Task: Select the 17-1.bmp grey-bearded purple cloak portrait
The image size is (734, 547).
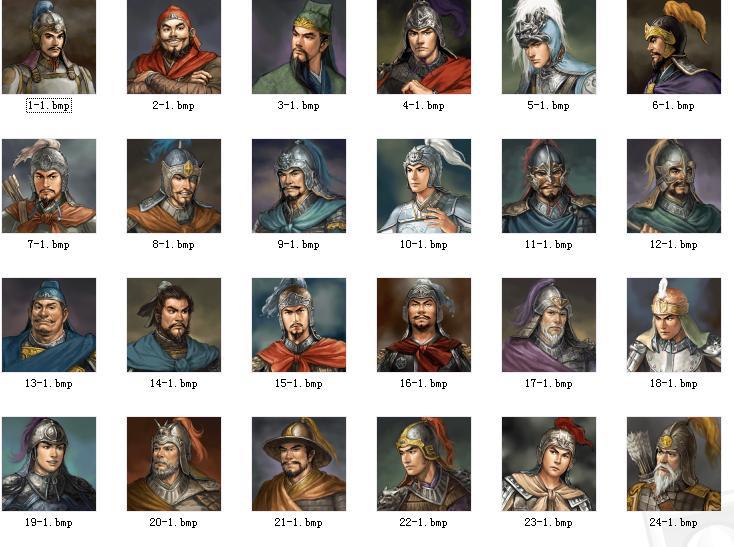Action: pos(549,325)
